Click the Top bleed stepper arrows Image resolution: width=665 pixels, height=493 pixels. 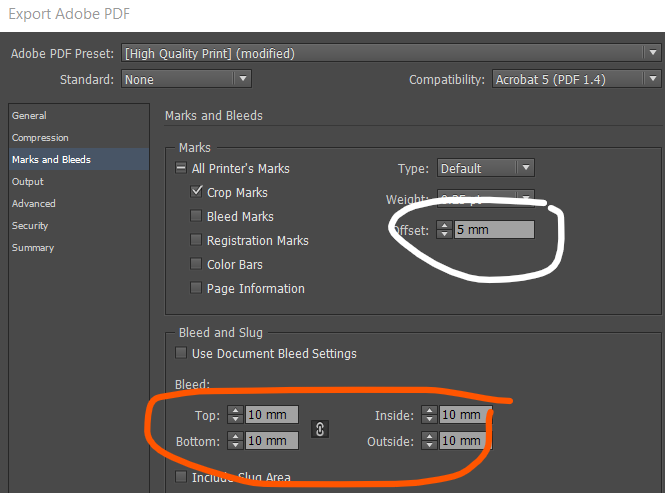(x=235, y=414)
